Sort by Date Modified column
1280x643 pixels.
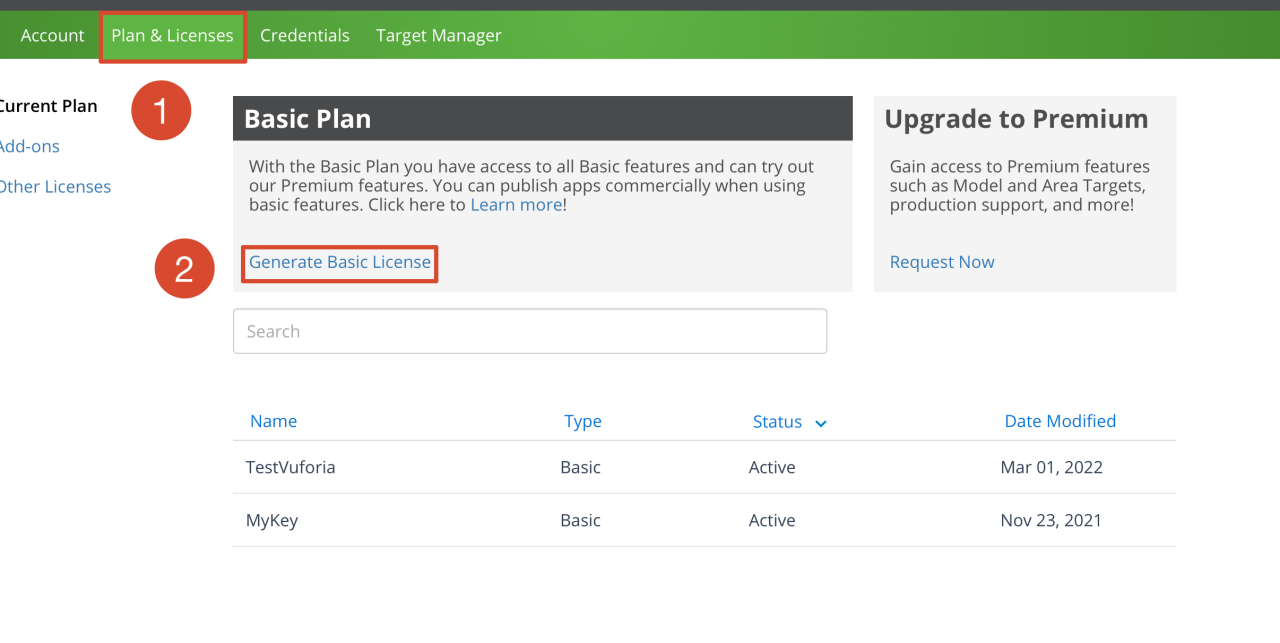[x=1060, y=421]
